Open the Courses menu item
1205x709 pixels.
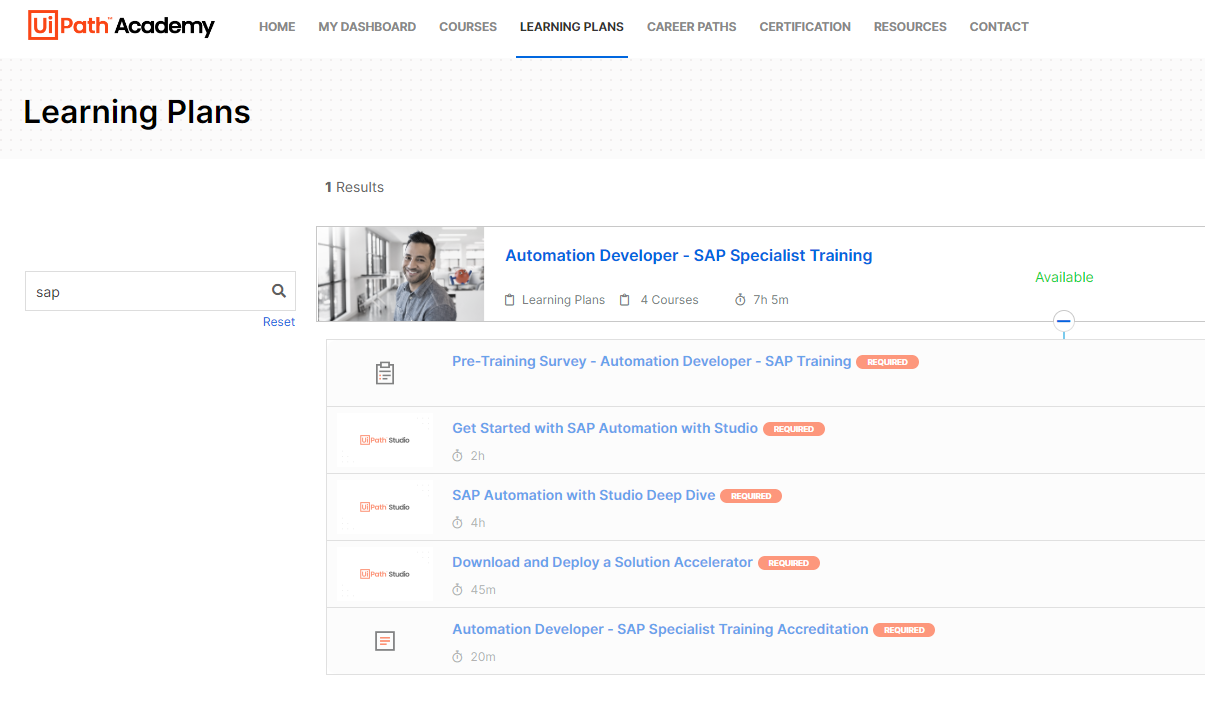(467, 27)
